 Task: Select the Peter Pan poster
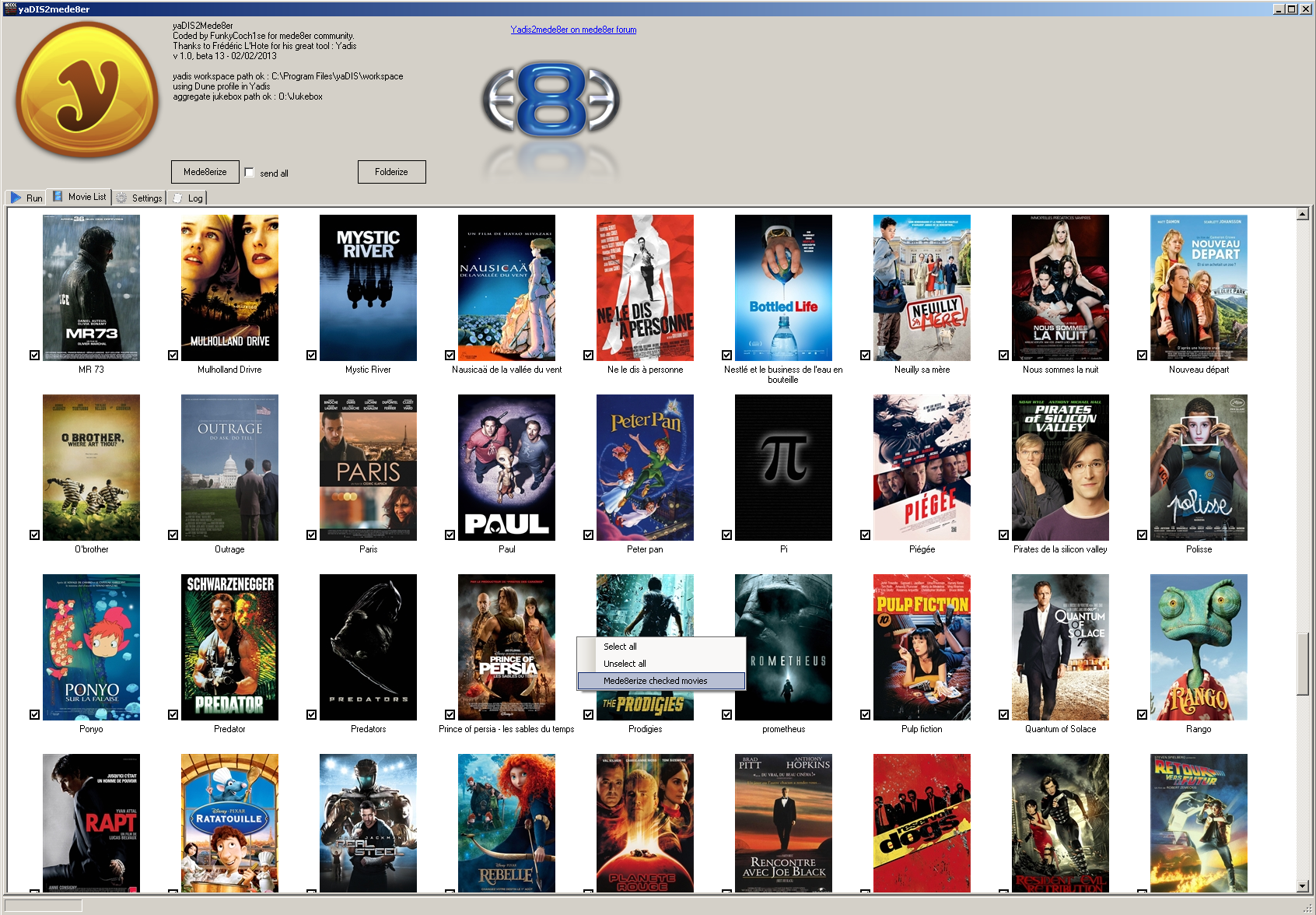(x=645, y=468)
